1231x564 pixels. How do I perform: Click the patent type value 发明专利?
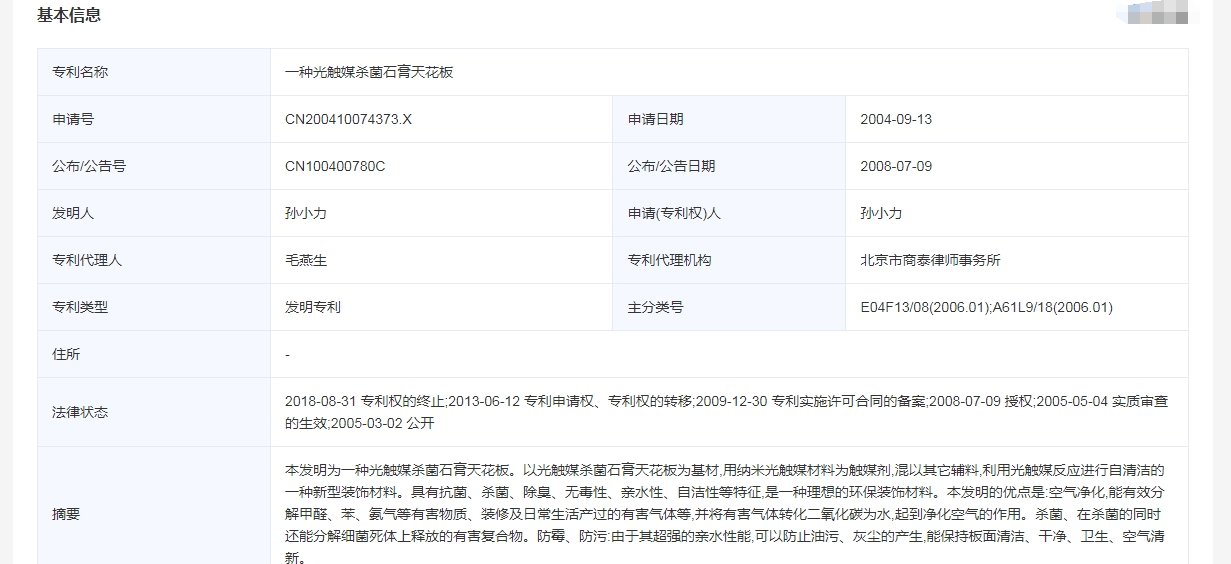[x=313, y=307]
